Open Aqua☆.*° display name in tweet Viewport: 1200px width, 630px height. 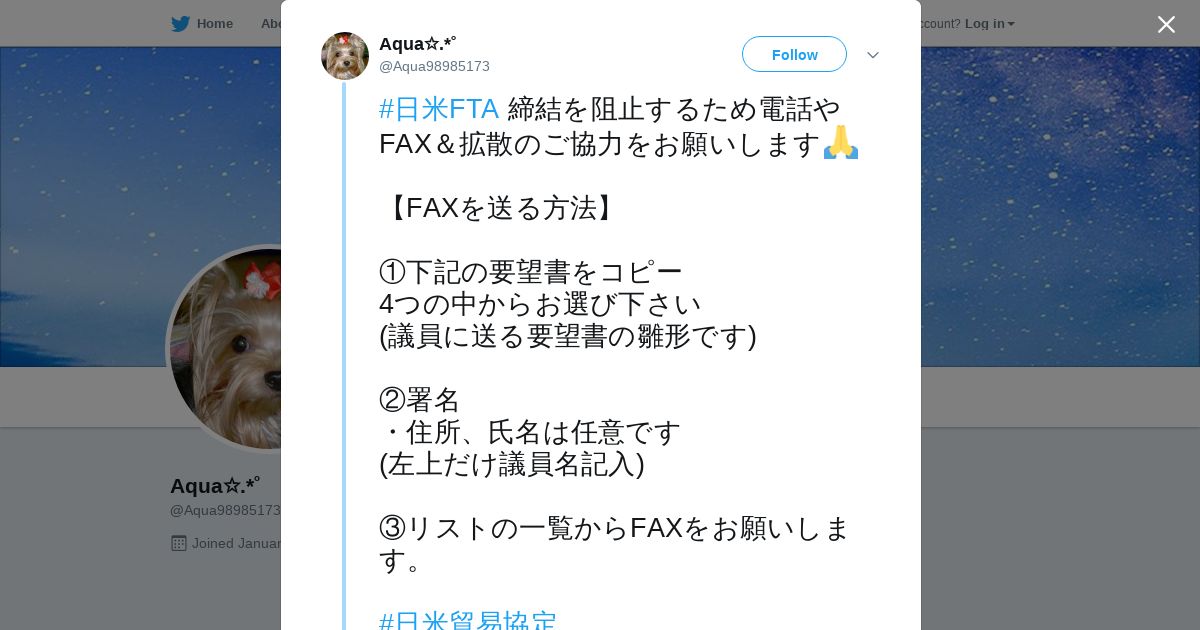point(418,43)
